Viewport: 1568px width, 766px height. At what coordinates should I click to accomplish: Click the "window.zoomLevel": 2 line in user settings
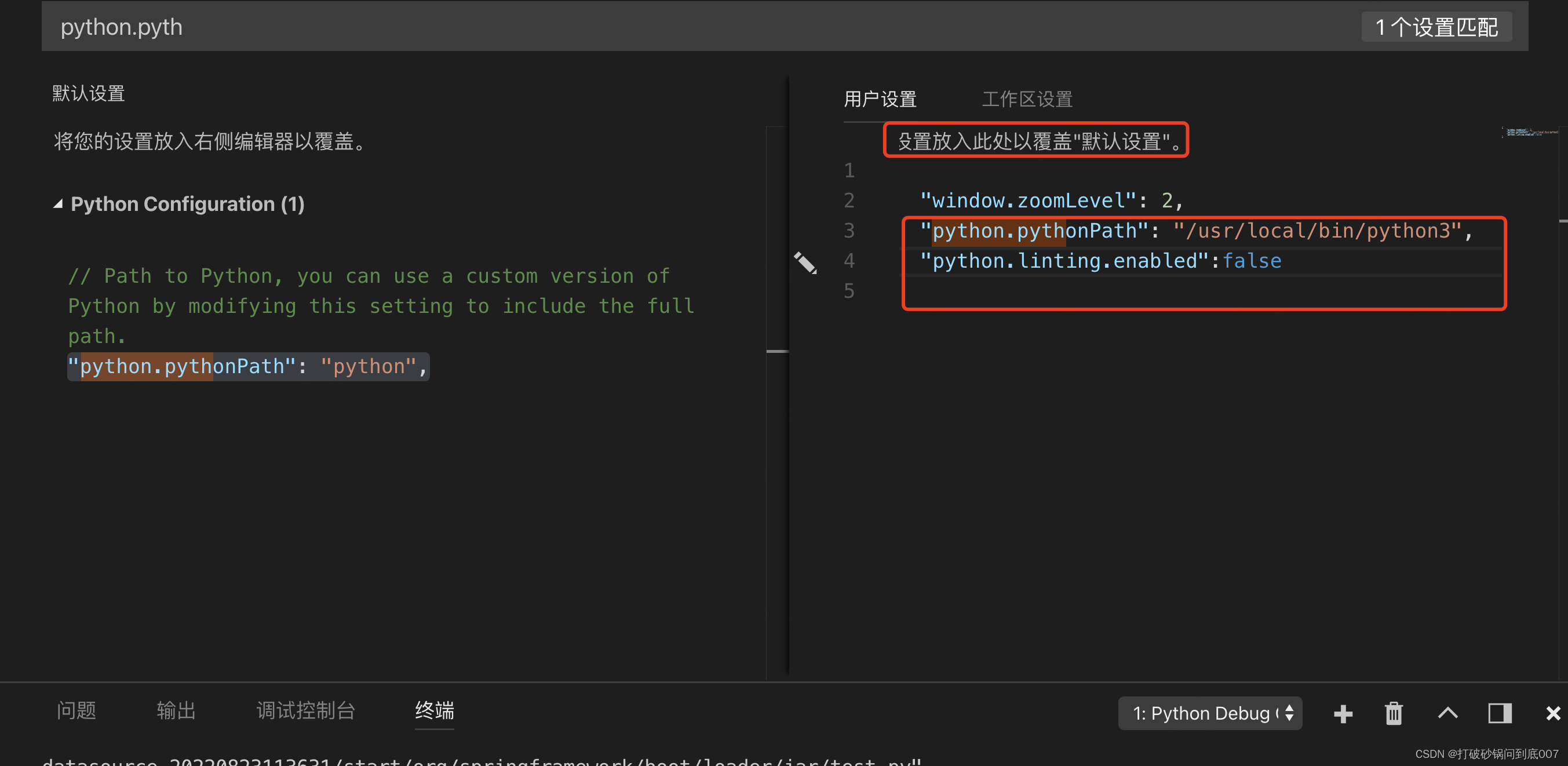pyautogui.click(x=1051, y=200)
